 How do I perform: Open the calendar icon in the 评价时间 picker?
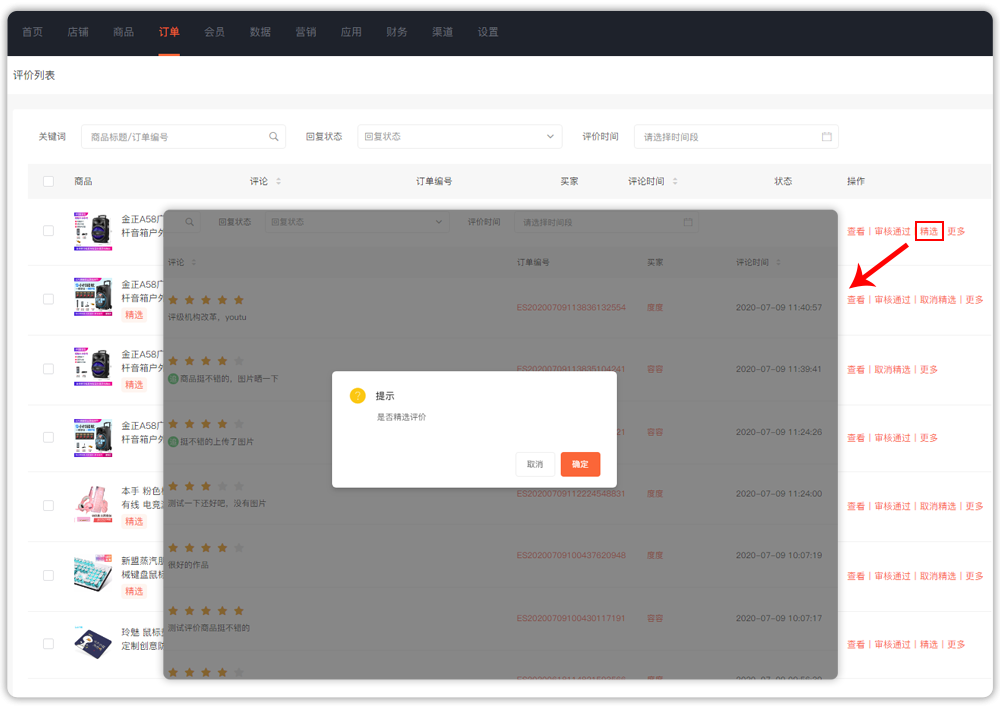coord(826,137)
